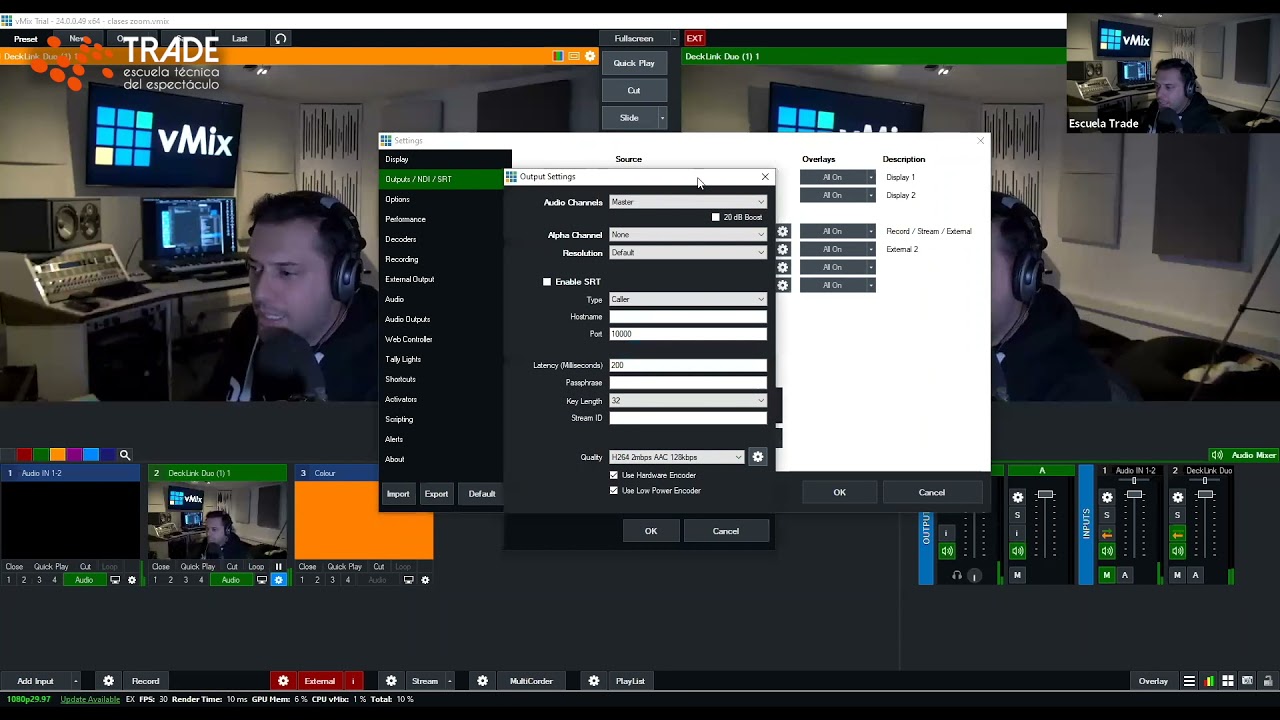This screenshot has height=720, width=1280.
Task: Toggle Audio button on Audio IN 1-2 input
Action: tap(84, 580)
